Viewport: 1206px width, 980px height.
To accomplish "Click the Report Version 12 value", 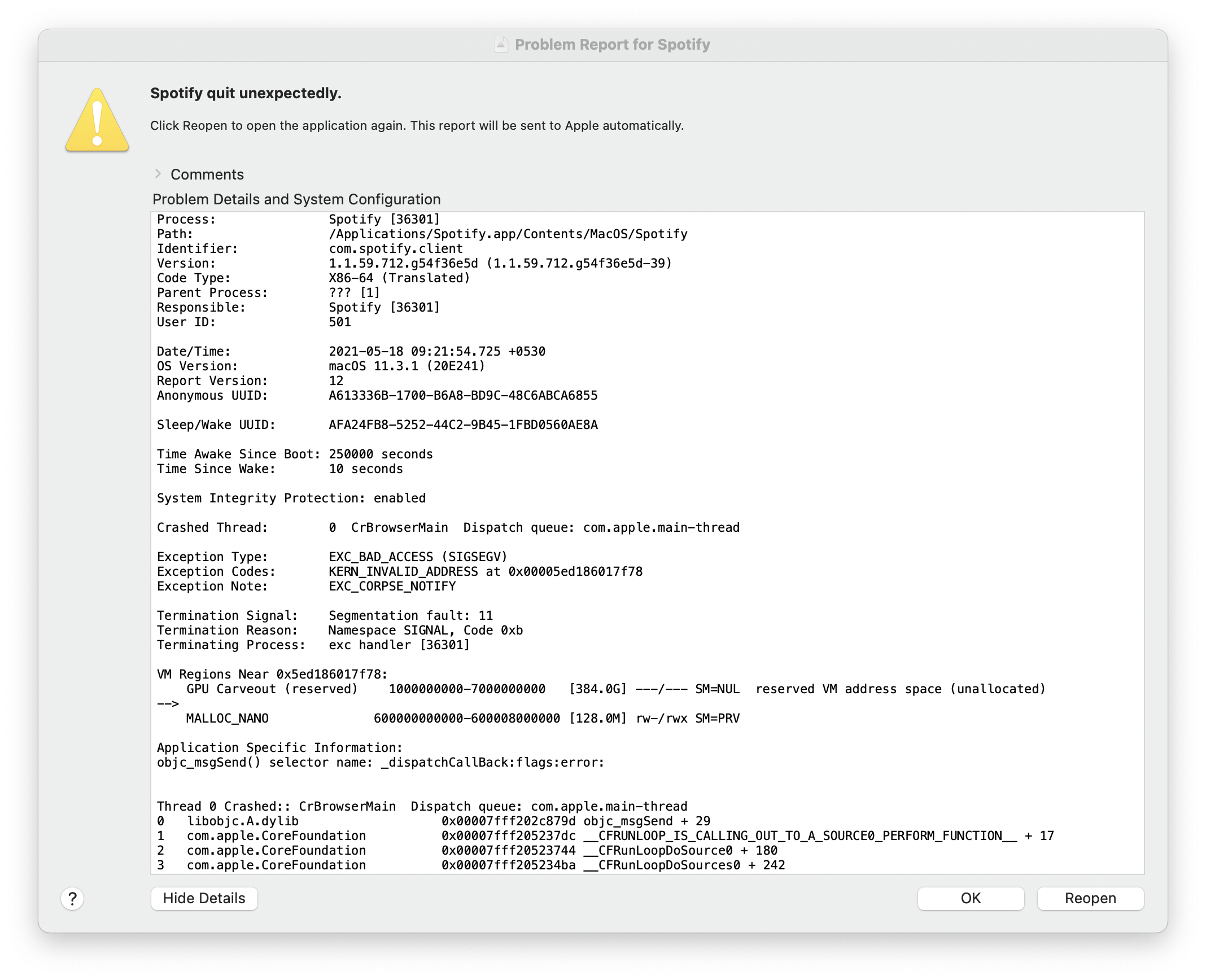I will coord(336,380).
